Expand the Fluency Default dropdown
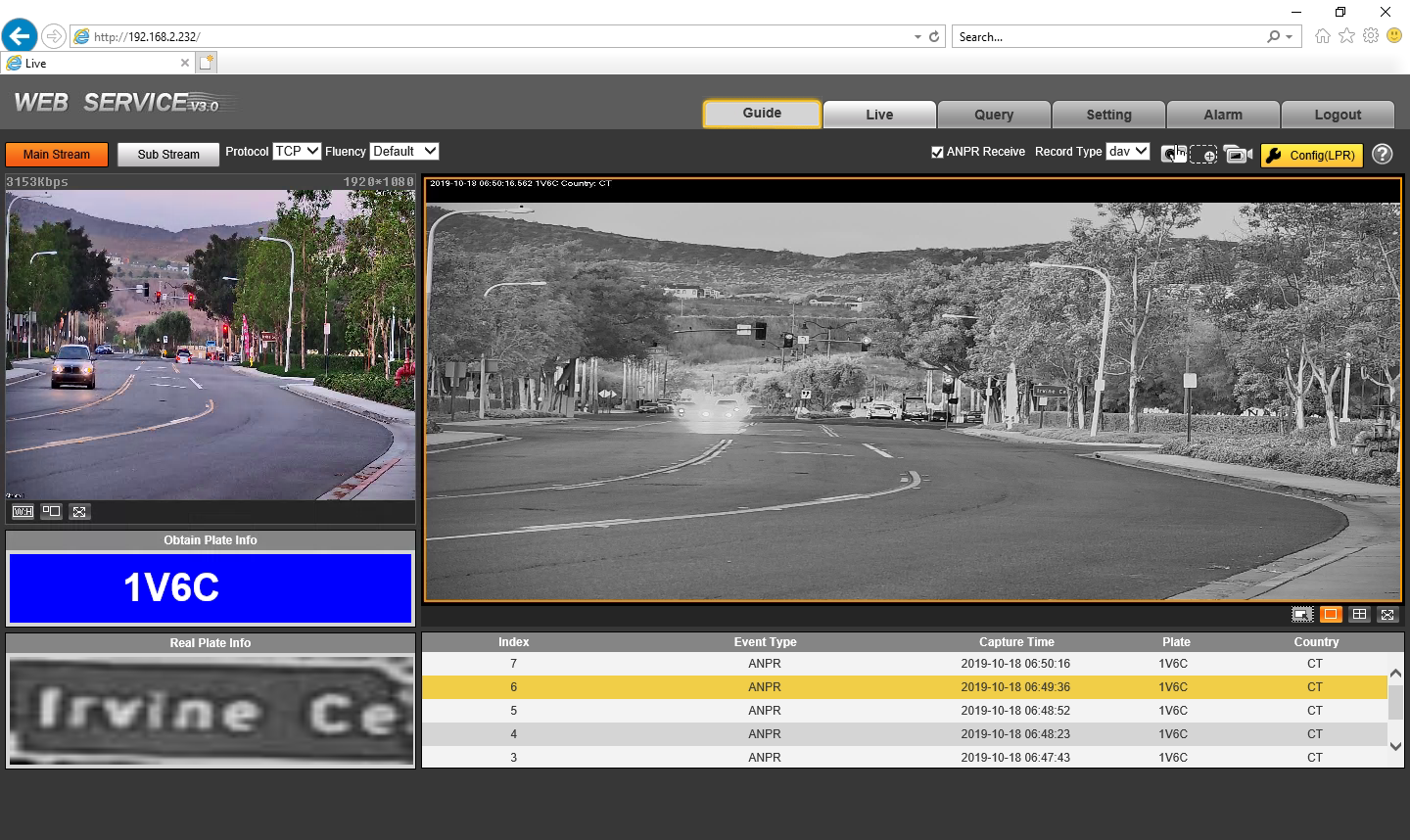 (403, 151)
